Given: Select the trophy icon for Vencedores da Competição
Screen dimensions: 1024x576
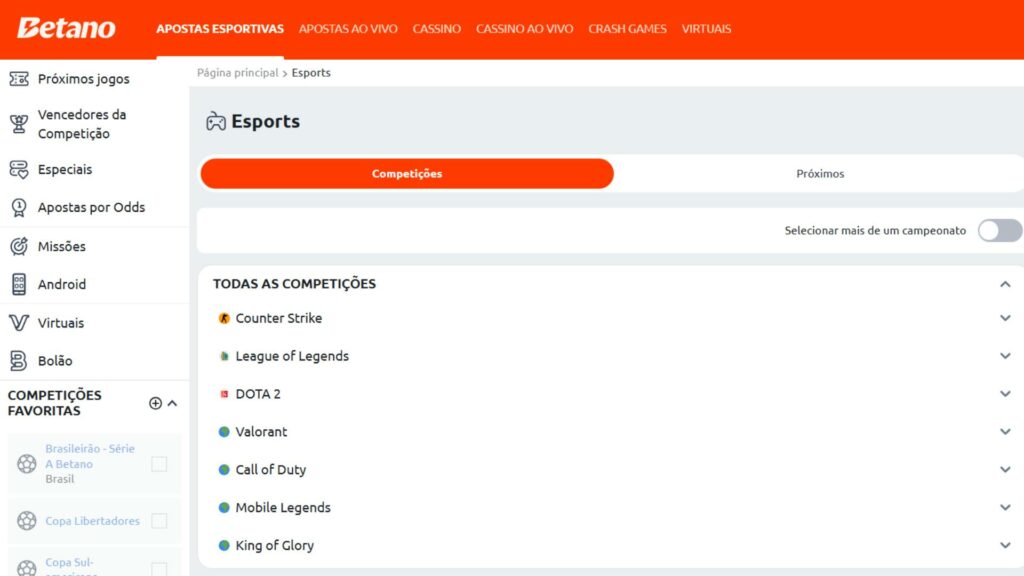Looking at the screenshot, I should click(x=19, y=123).
